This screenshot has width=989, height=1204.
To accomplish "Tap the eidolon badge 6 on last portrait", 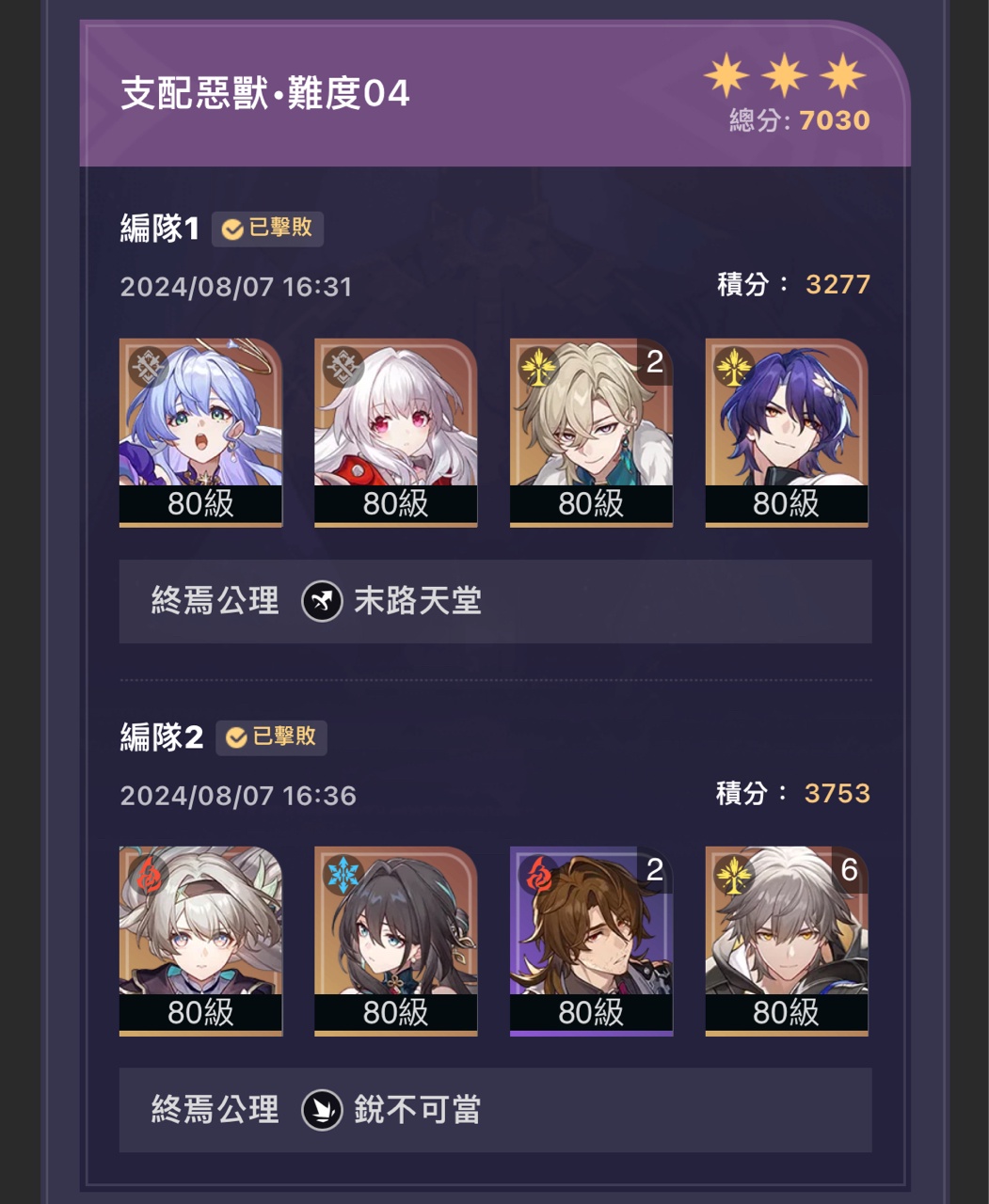I will click(x=849, y=870).
